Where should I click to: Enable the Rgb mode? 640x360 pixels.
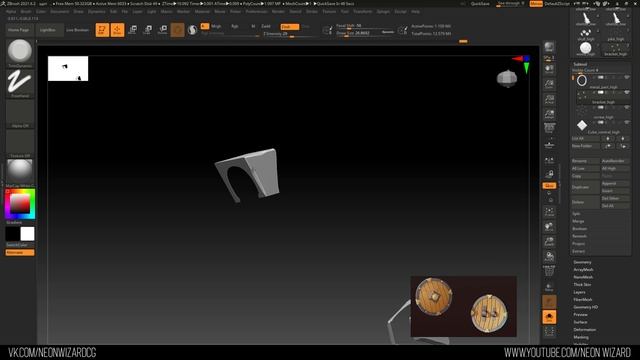tap(235, 26)
